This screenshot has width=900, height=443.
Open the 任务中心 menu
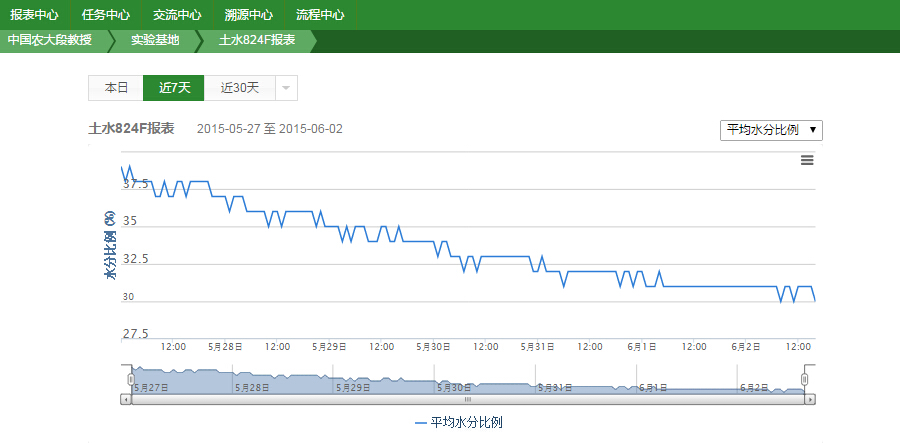pyautogui.click(x=106, y=15)
